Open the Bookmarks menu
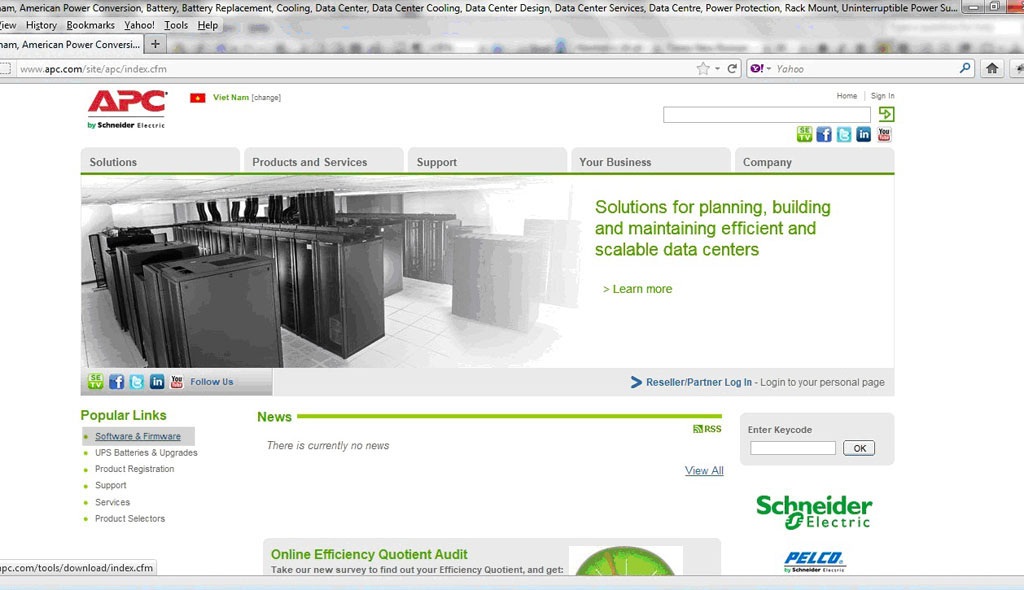The image size is (1024, 590). tap(90, 25)
